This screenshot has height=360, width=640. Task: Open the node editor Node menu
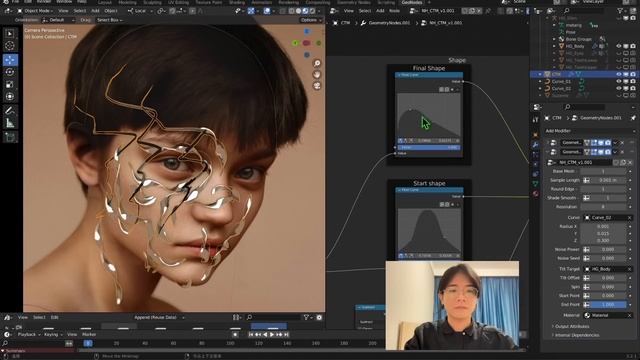click(x=394, y=11)
